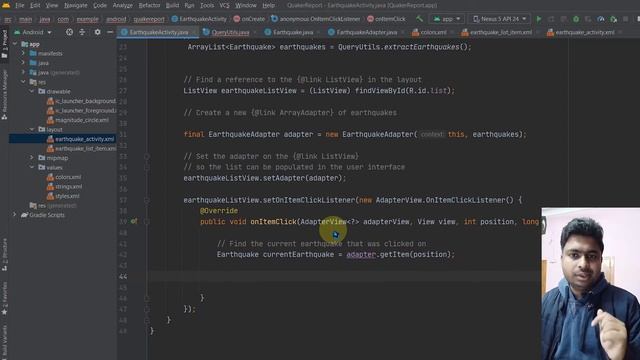Collapse the drawable folder
This screenshot has height=360, width=640.
pos(32,91)
